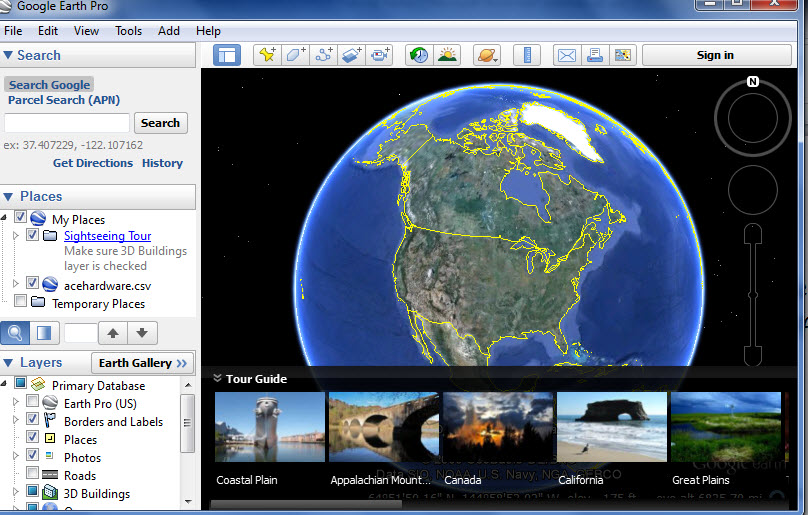The height and width of the screenshot is (515, 808).
Task: Collapse the Places panel
Action: pos(8,196)
